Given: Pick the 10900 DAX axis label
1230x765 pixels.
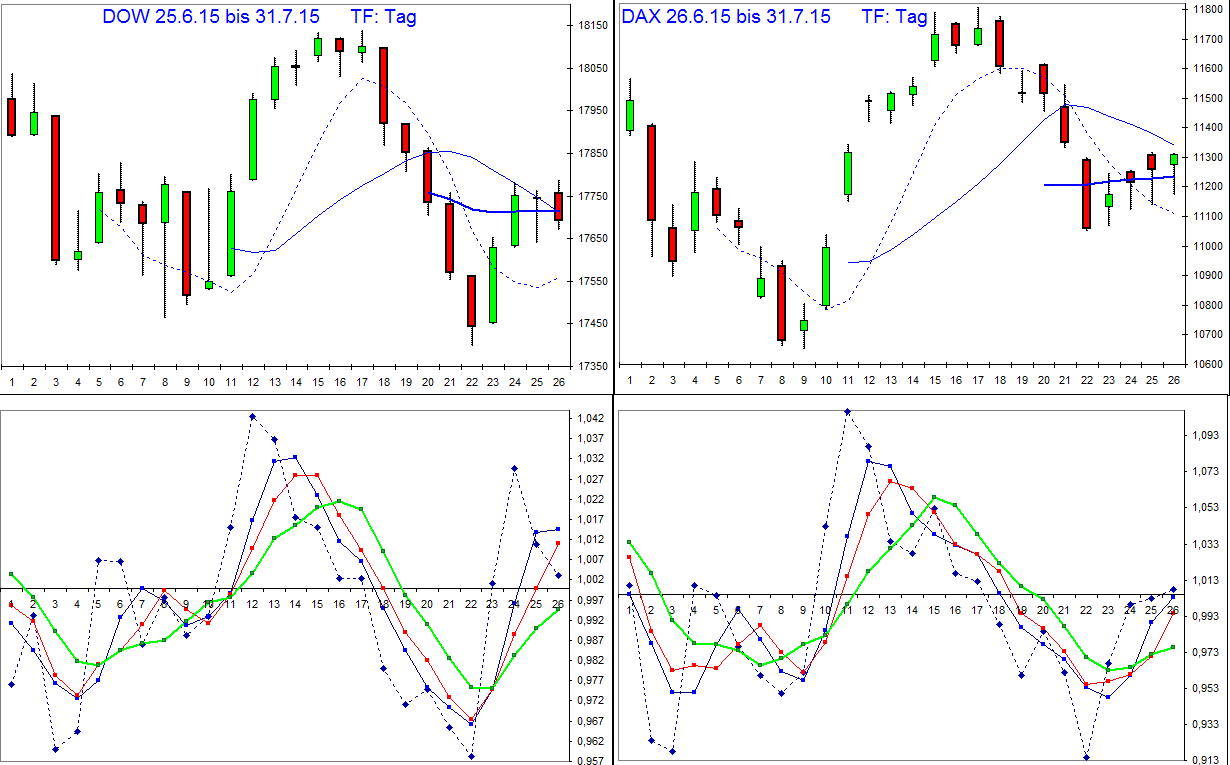Looking at the screenshot, I should click(x=1209, y=275).
